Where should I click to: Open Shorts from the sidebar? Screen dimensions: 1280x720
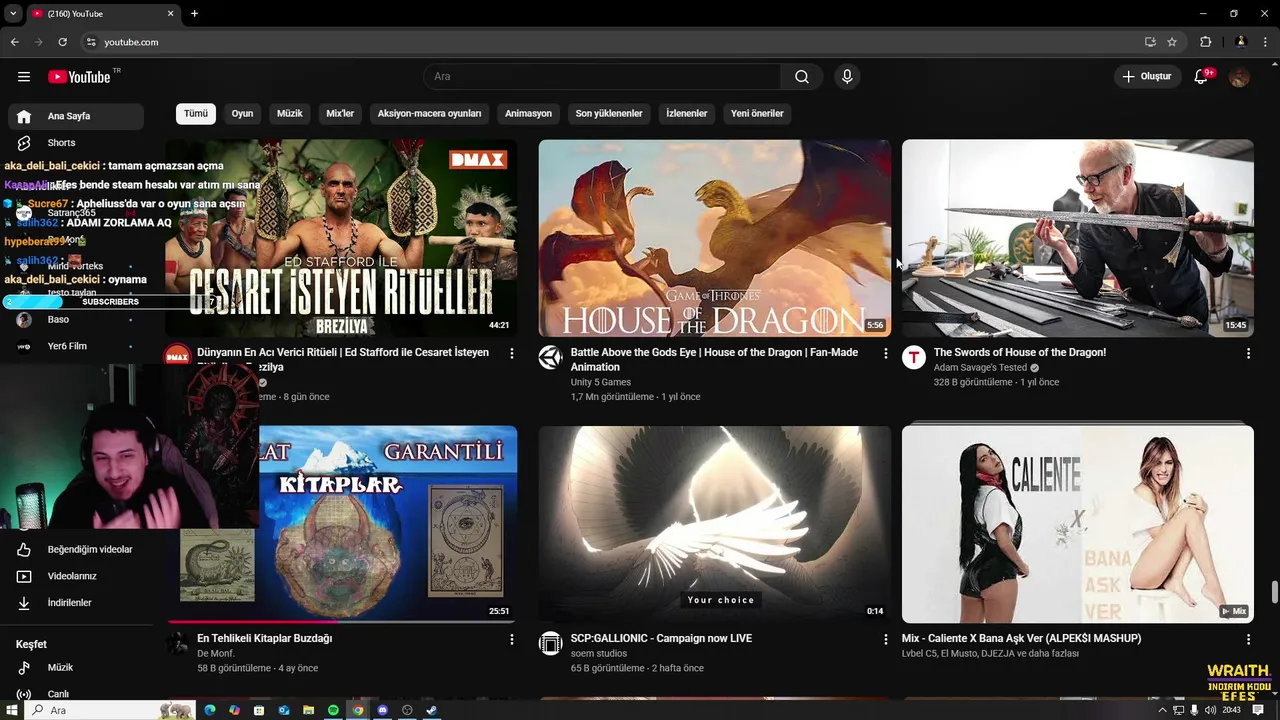click(x=76, y=143)
